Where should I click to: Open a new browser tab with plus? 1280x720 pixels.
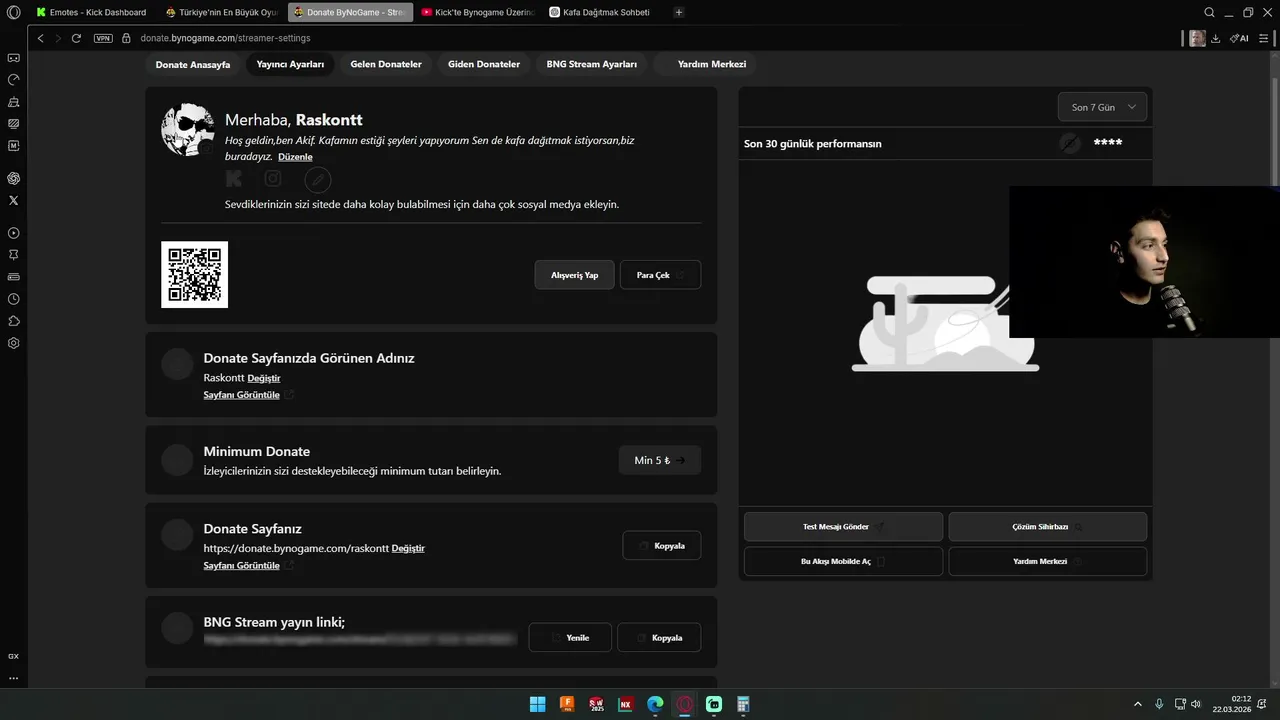[679, 12]
